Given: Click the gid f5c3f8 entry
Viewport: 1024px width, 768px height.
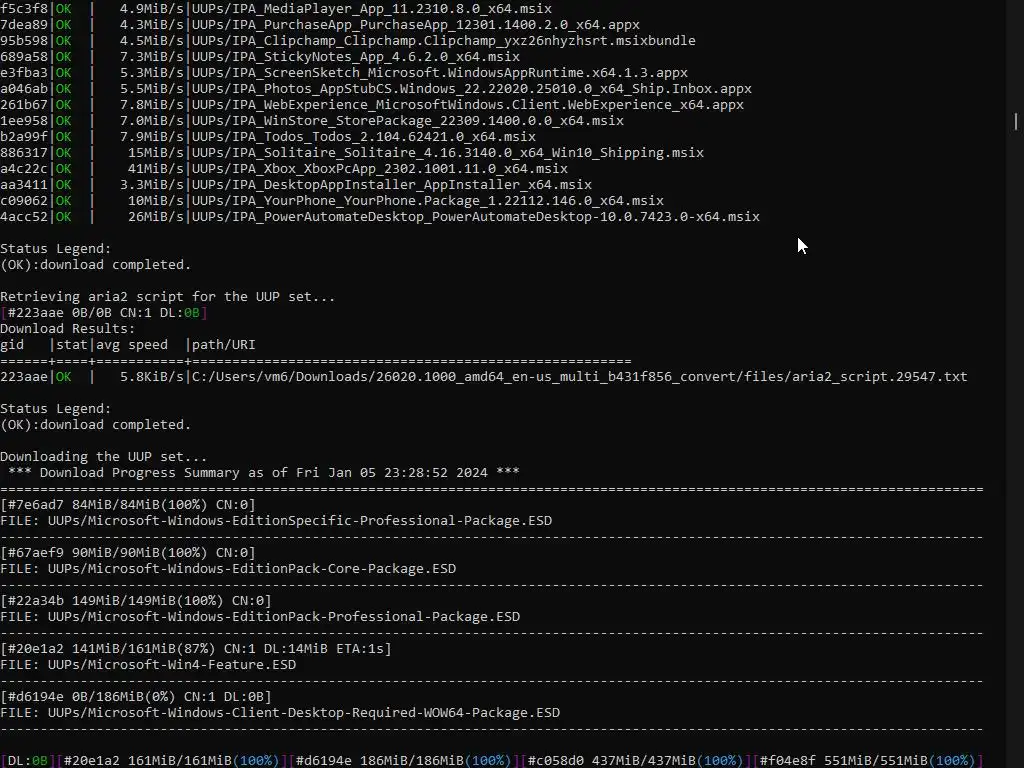Looking at the screenshot, I should point(24,8).
